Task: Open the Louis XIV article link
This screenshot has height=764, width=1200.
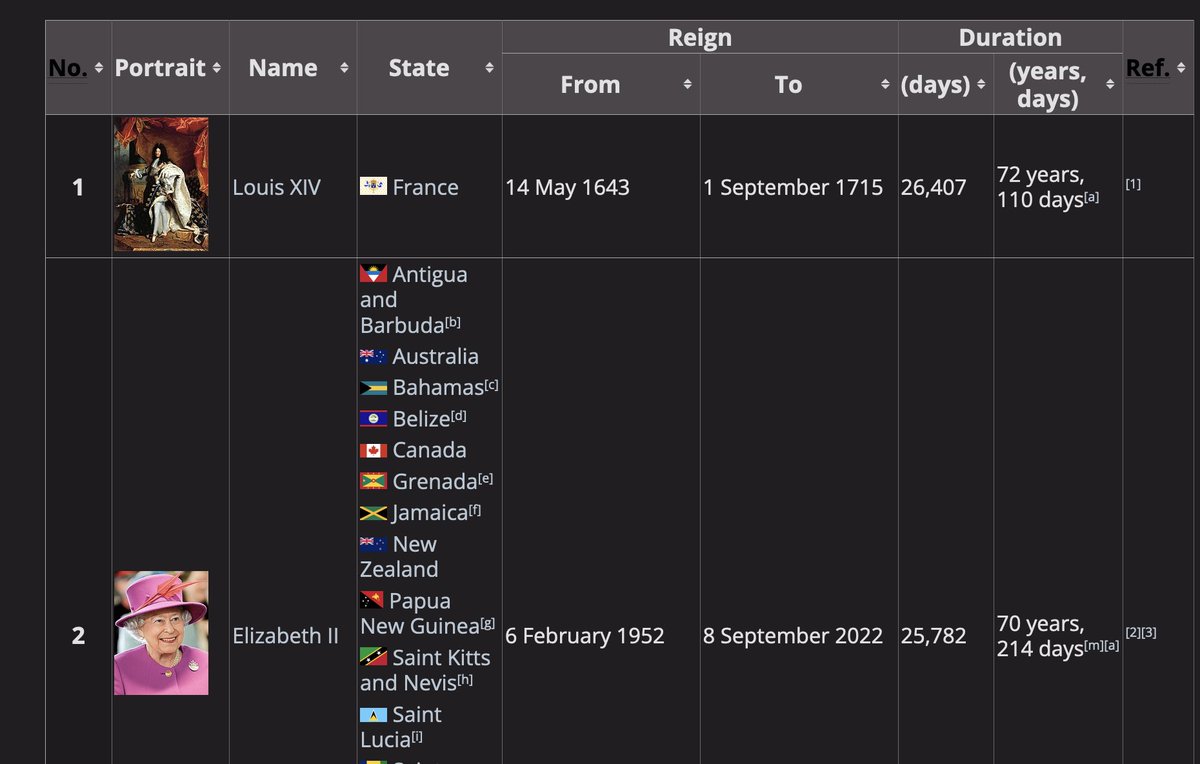Action: point(277,187)
